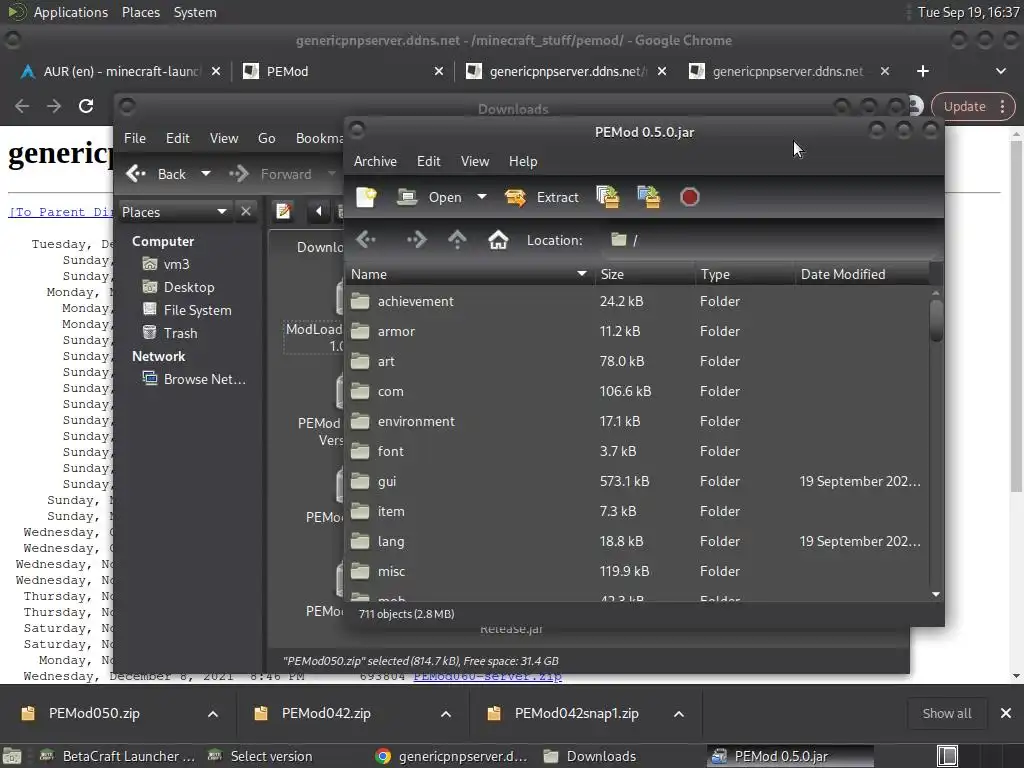Close the Places sidebar pane
This screenshot has height=768, width=1024.
(246, 212)
